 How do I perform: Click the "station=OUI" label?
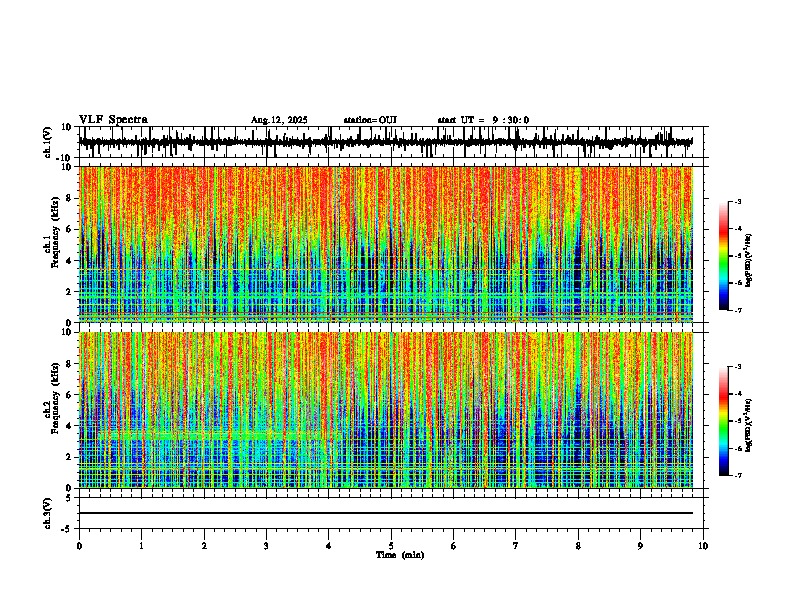click(x=370, y=120)
